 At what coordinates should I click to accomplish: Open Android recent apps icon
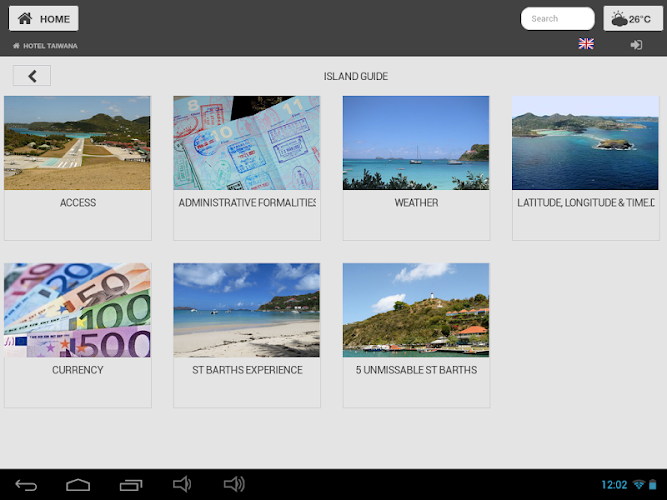click(x=131, y=485)
